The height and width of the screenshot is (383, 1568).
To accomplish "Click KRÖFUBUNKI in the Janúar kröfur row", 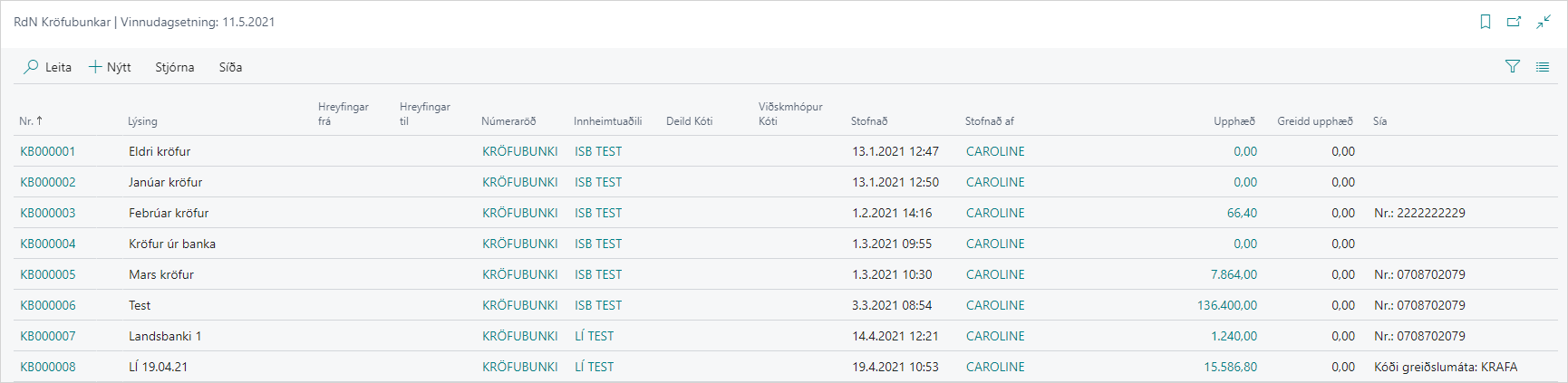I will coord(519,182).
